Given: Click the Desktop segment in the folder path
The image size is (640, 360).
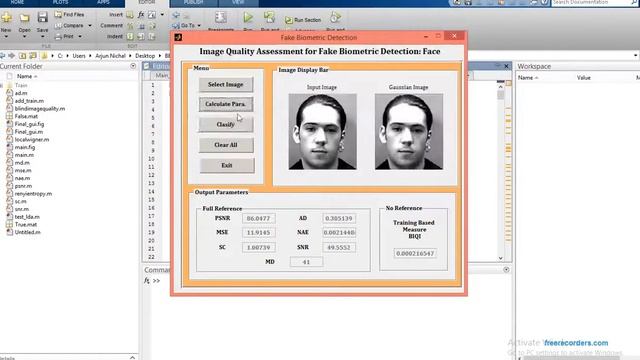Looking at the screenshot, I should coord(145,56).
